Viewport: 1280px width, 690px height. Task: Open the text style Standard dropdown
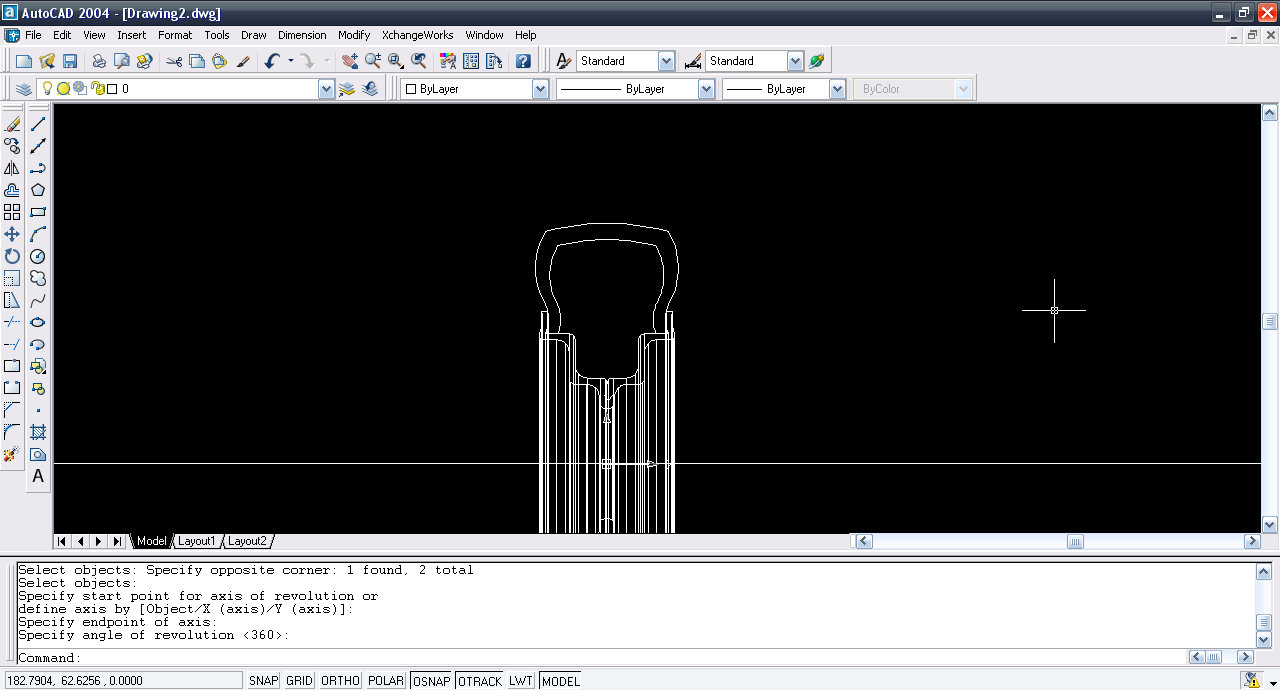(x=667, y=61)
